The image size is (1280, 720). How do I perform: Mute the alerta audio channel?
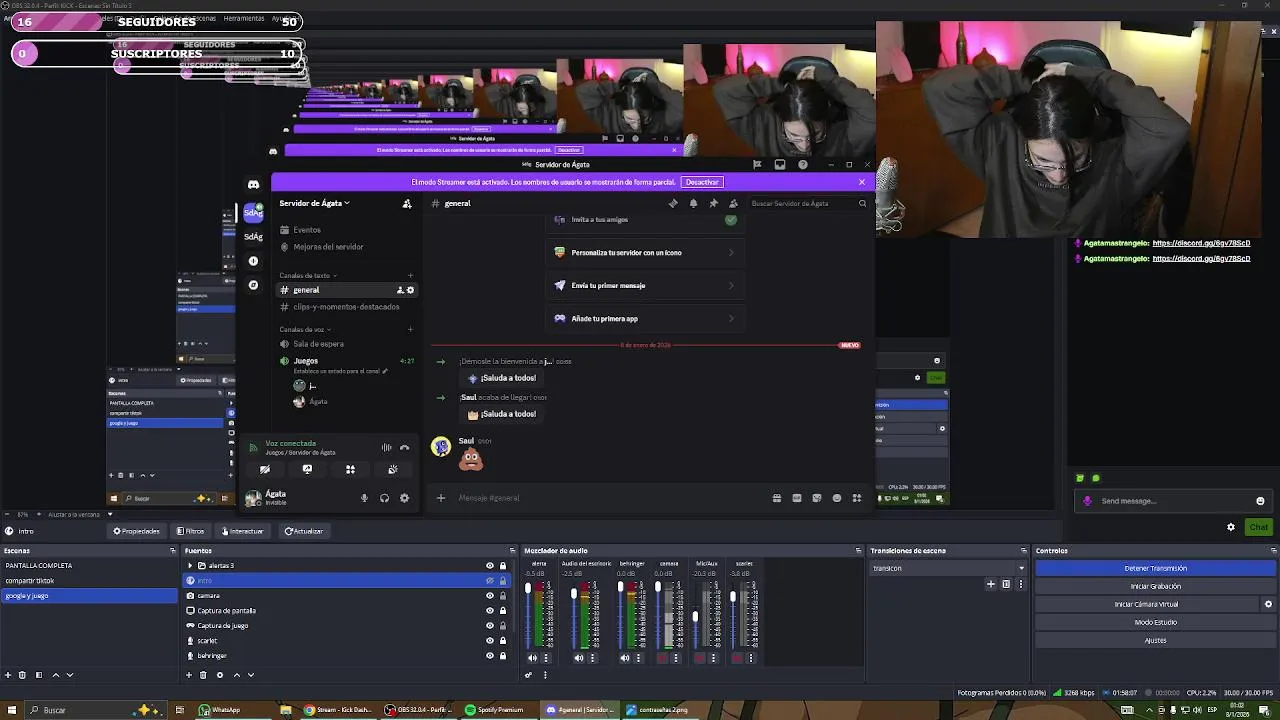(x=532, y=658)
